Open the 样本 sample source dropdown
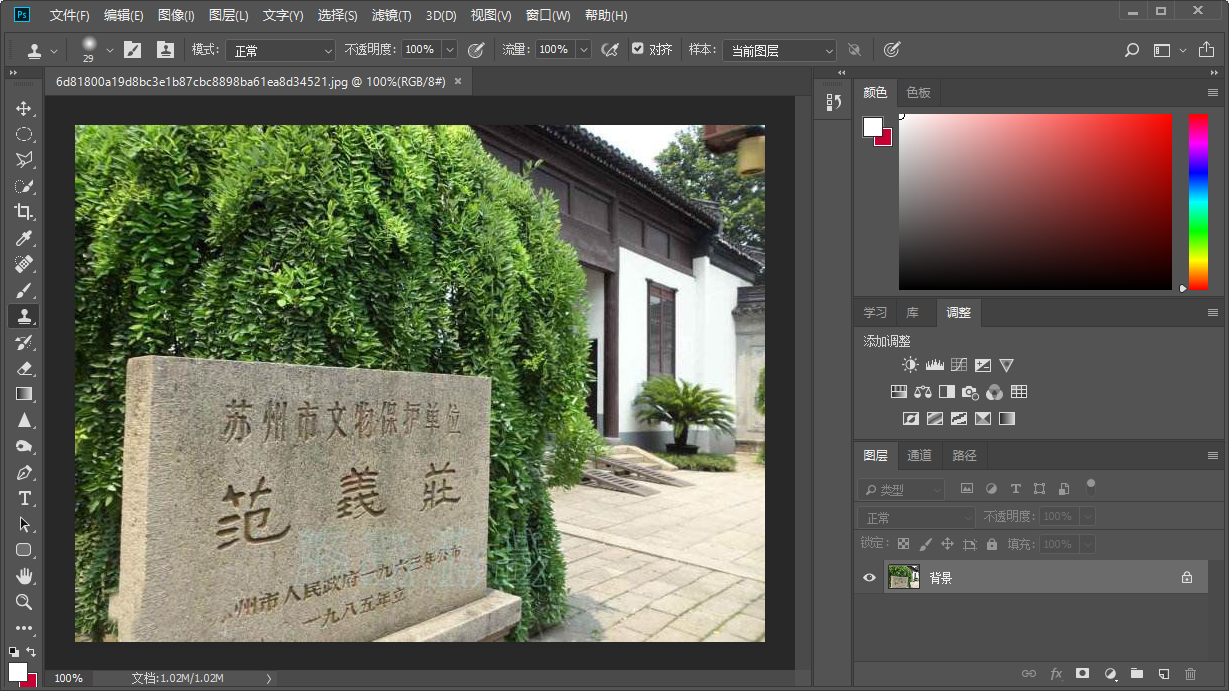1229x691 pixels. pos(779,49)
